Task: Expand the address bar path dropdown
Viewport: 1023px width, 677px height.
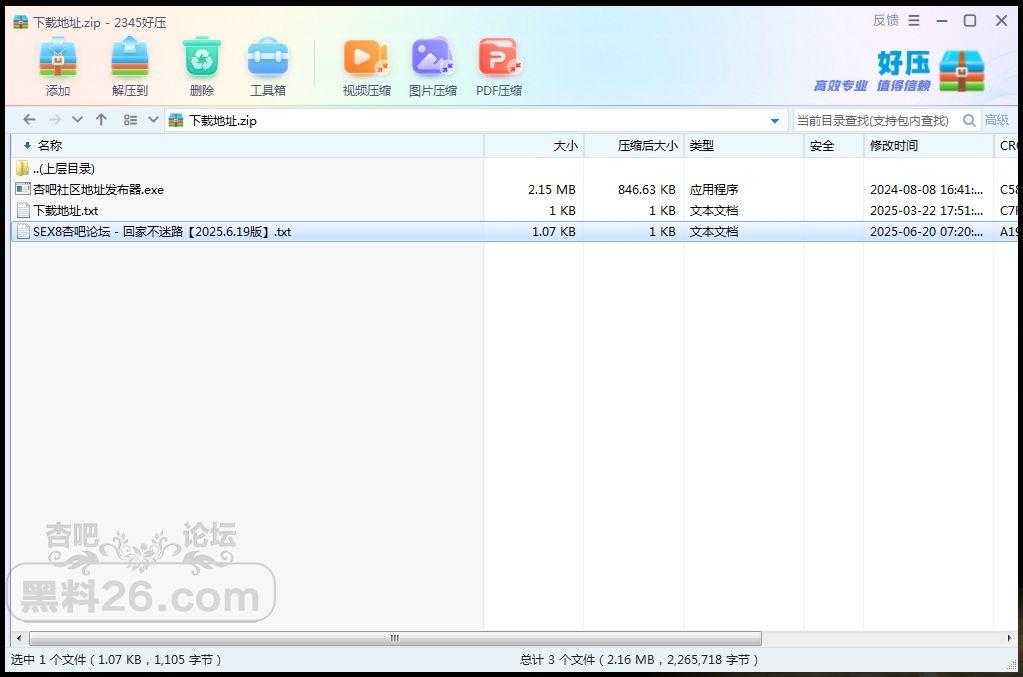Action: (x=775, y=121)
